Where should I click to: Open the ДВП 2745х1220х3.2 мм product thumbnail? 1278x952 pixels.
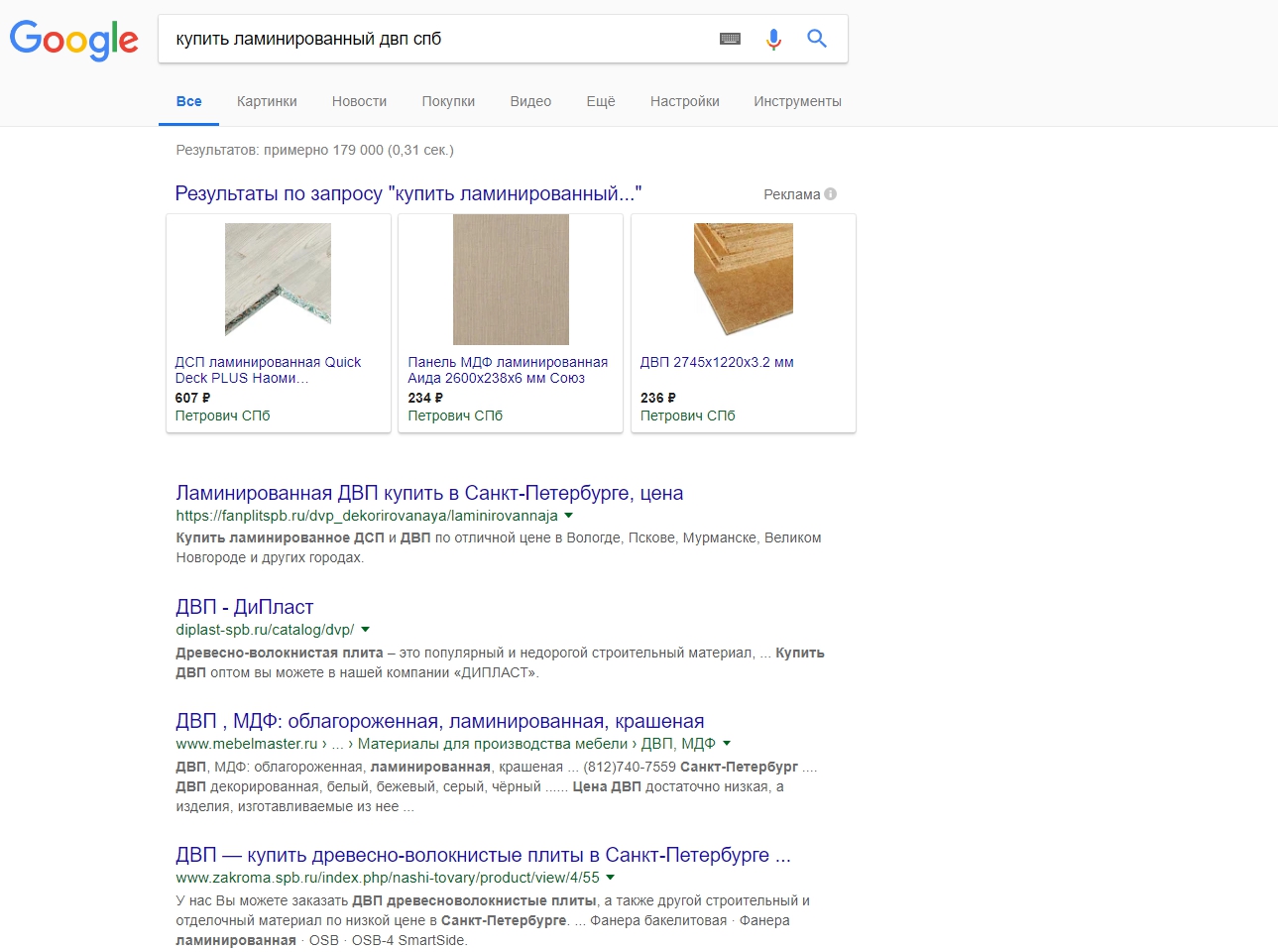(x=744, y=280)
